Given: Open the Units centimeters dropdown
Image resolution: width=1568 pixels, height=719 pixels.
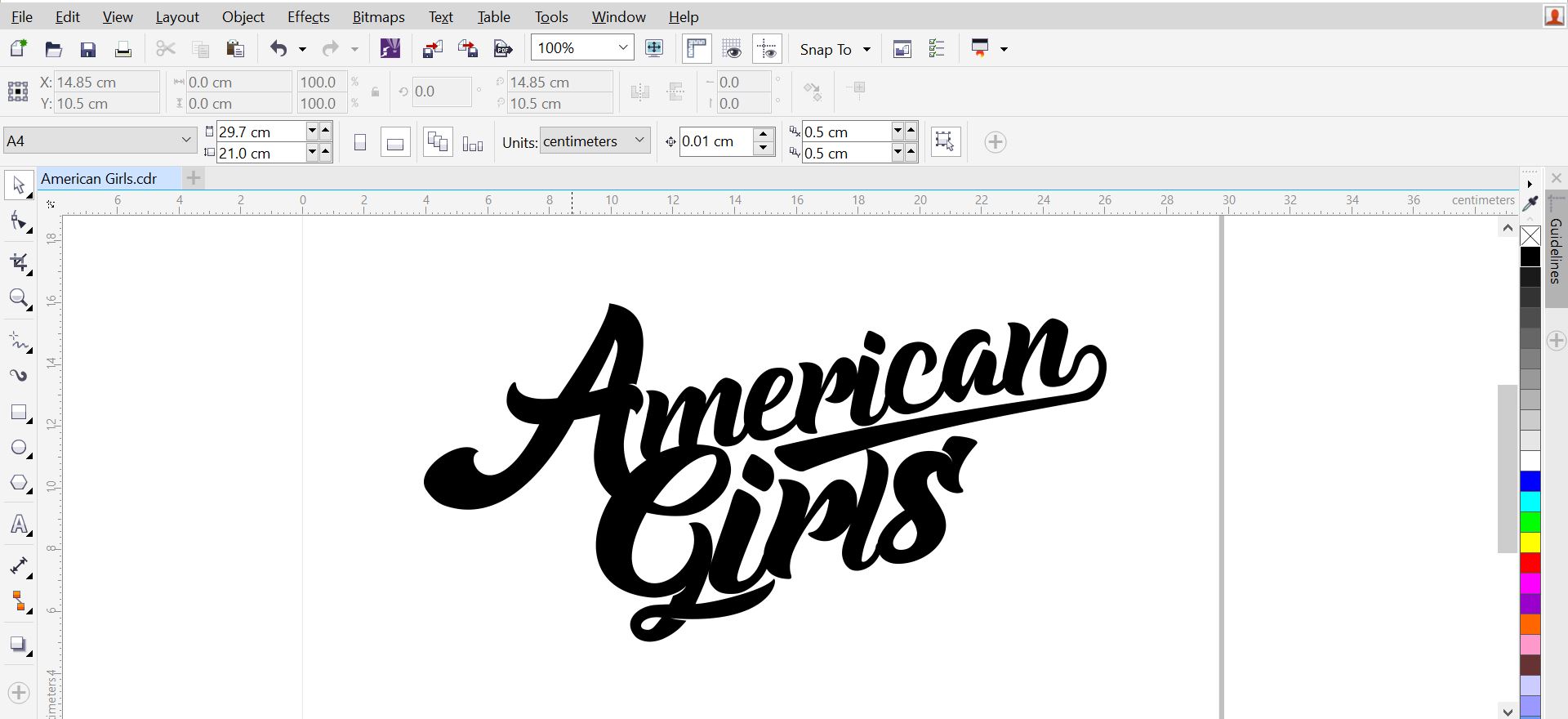Looking at the screenshot, I should (639, 141).
